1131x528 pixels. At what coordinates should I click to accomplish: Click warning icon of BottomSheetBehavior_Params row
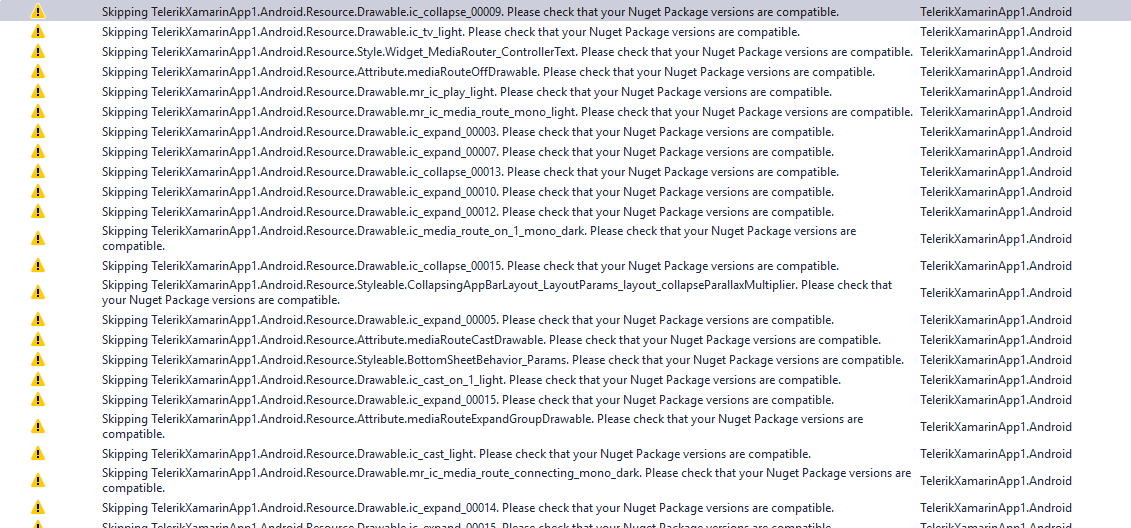click(38, 360)
